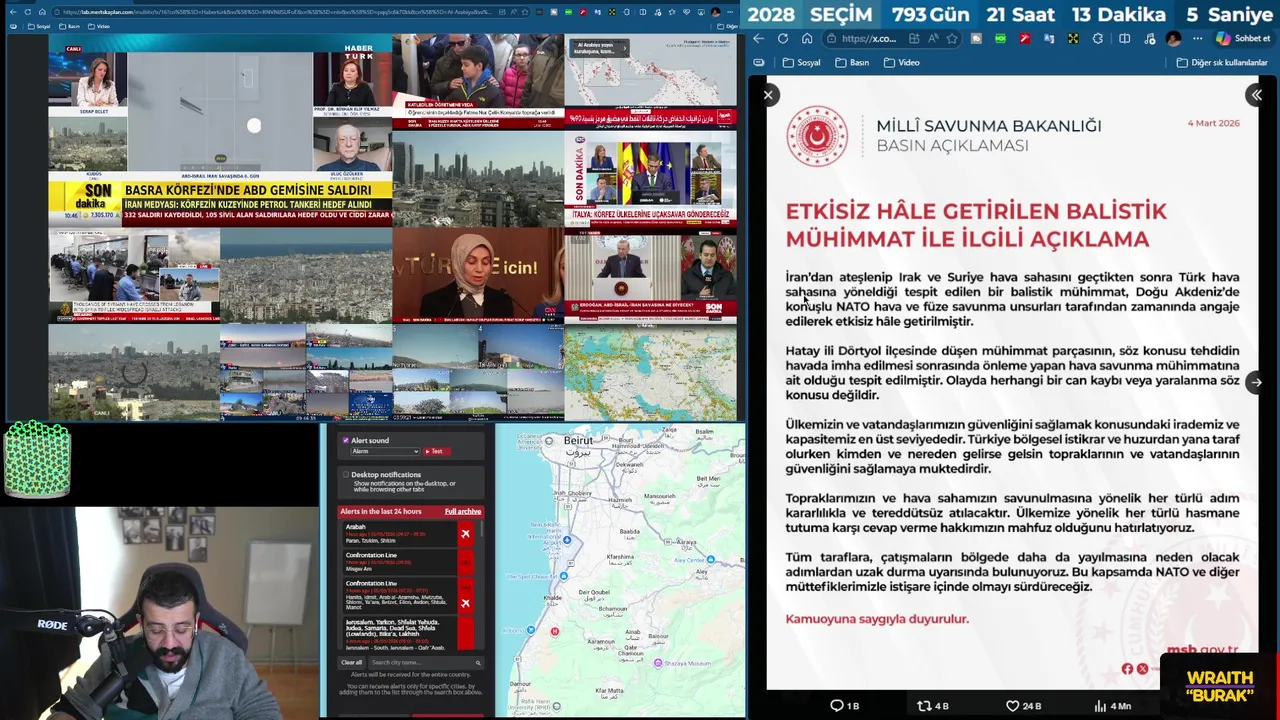Enable Desktop notifications checkbox
The height and width of the screenshot is (720, 1280).
pos(346,475)
